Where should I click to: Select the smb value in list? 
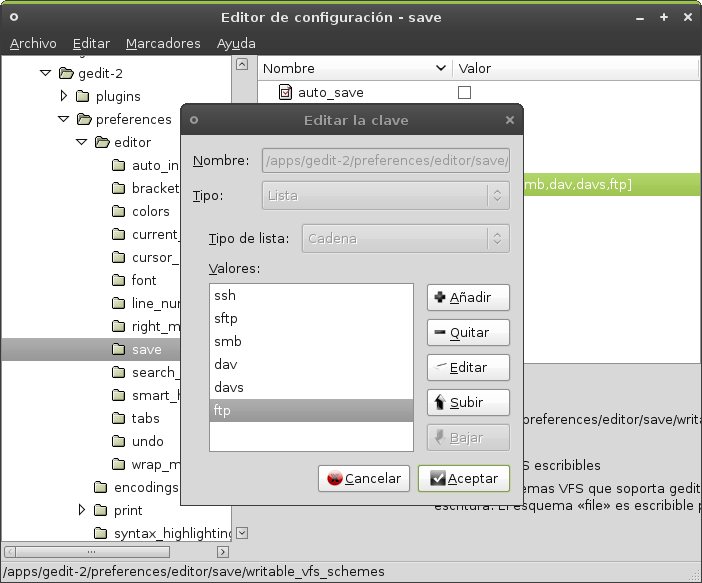tap(311, 341)
